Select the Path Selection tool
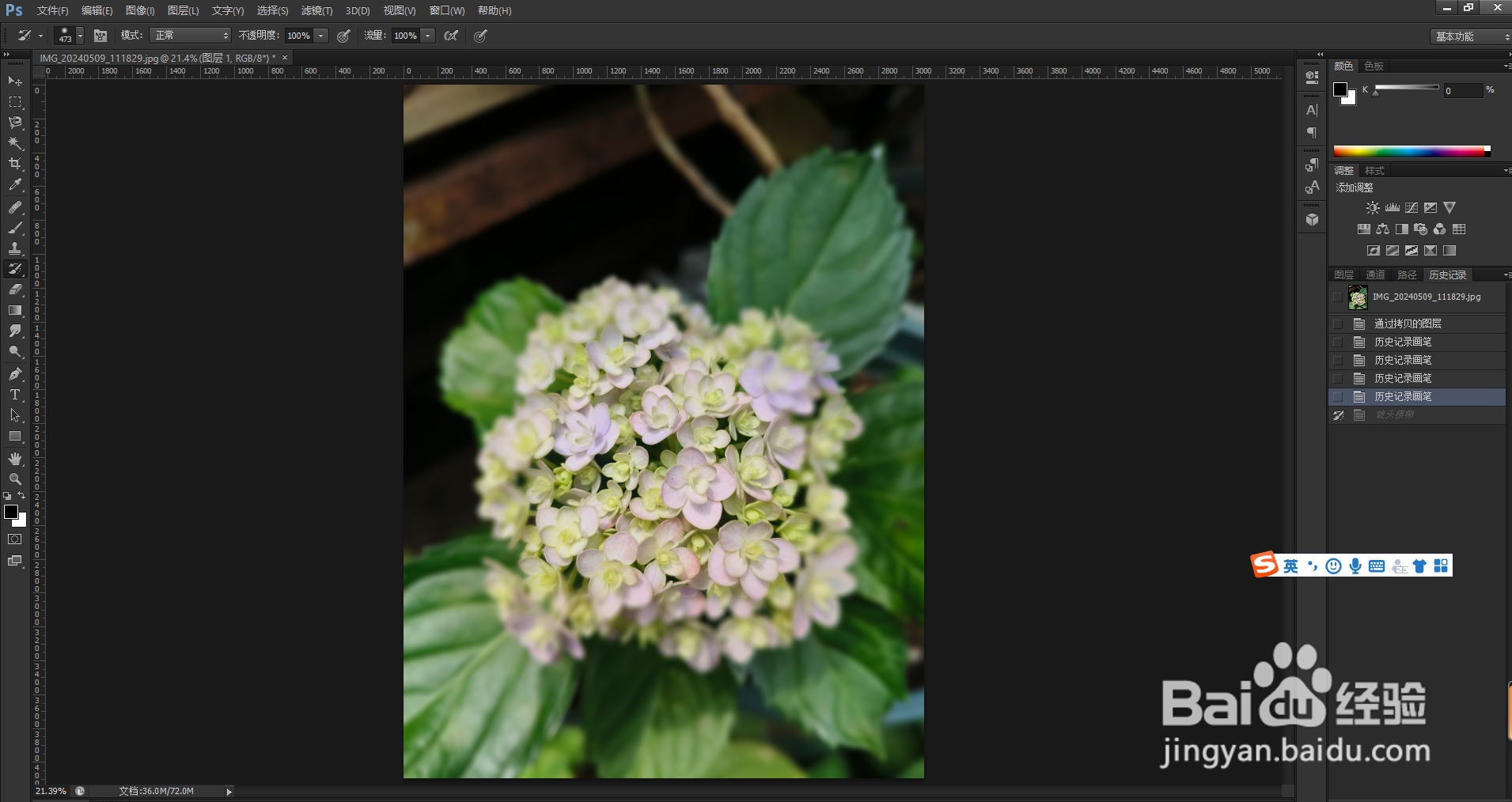 click(15, 415)
